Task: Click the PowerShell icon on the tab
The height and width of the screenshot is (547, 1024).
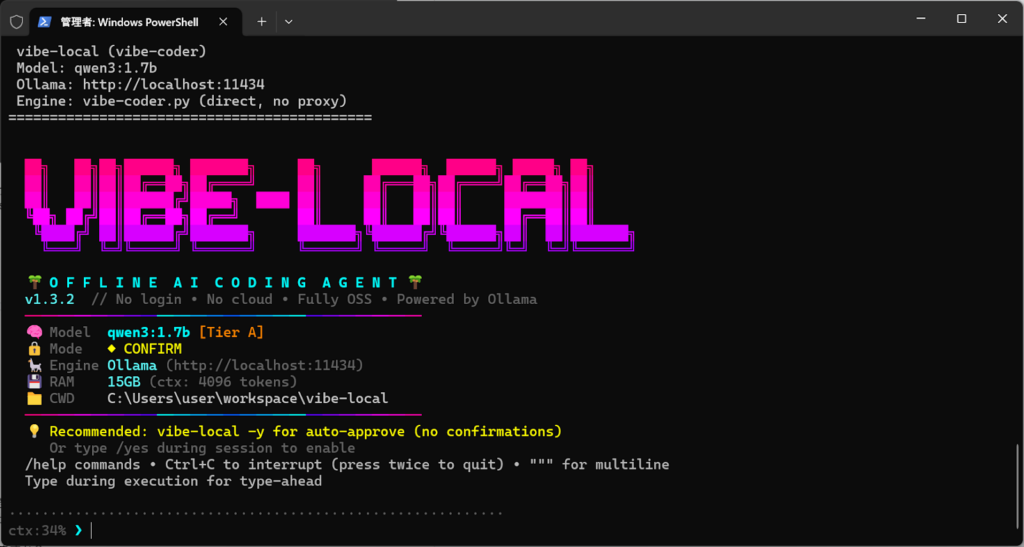Action: click(46, 20)
